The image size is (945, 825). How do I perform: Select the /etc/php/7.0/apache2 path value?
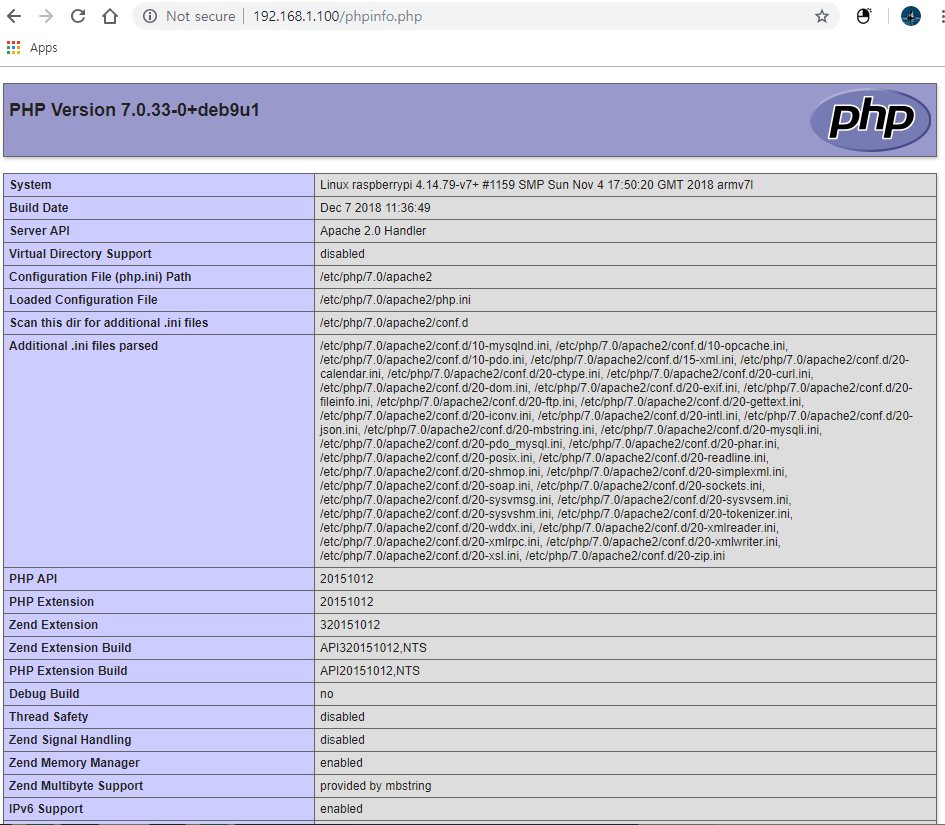click(x=376, y=277)
